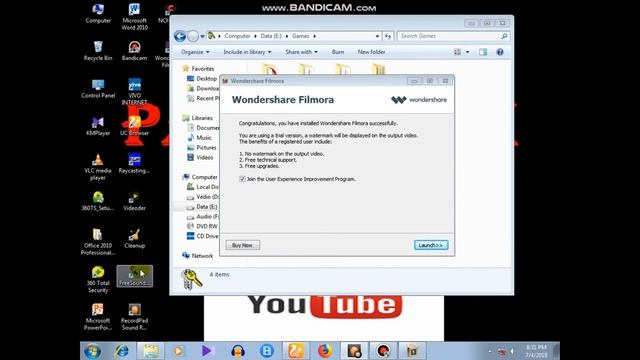Screen dimensions: 640x360
Task: Click the Refresh button beside the address bar
Action: coord(388,36)
